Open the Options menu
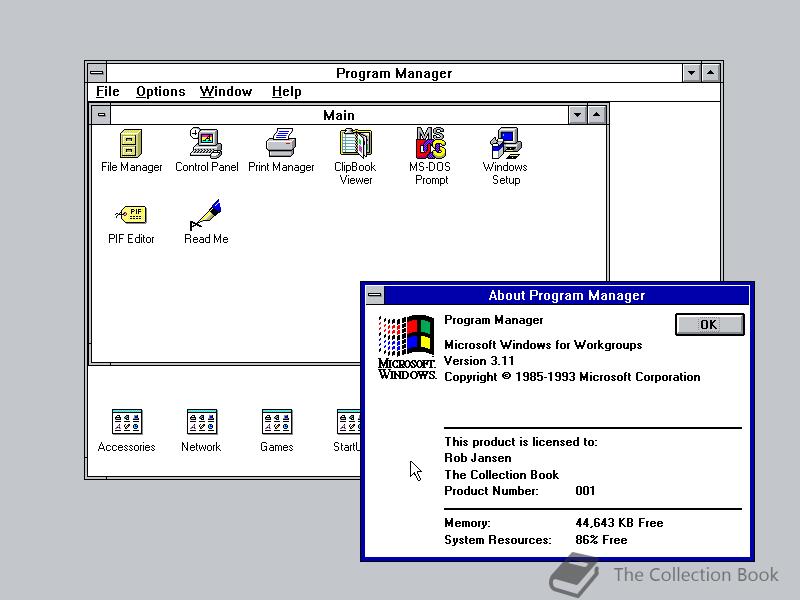This screenshot has width=800, height=600. pos(160,91)
